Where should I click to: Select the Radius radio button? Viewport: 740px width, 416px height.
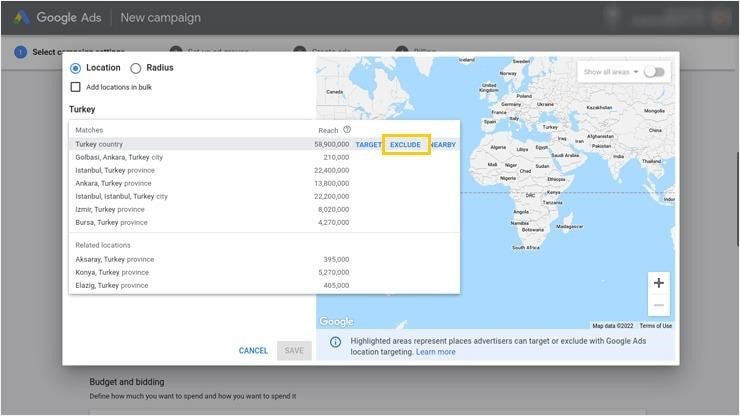coord(136,68)
